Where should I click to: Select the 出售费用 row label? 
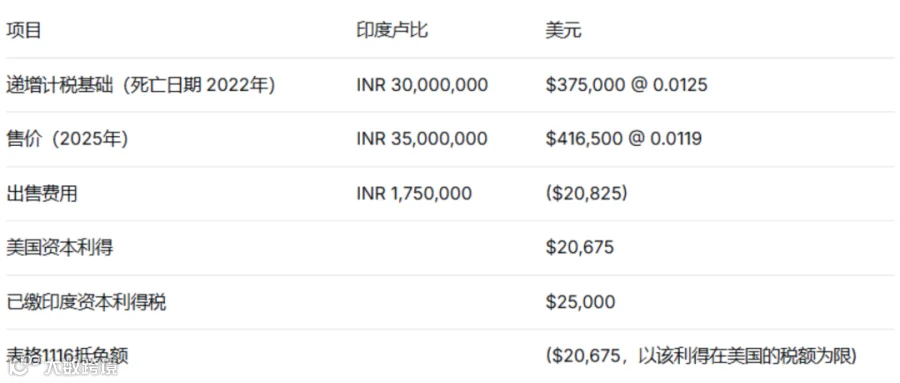point(41,194)
